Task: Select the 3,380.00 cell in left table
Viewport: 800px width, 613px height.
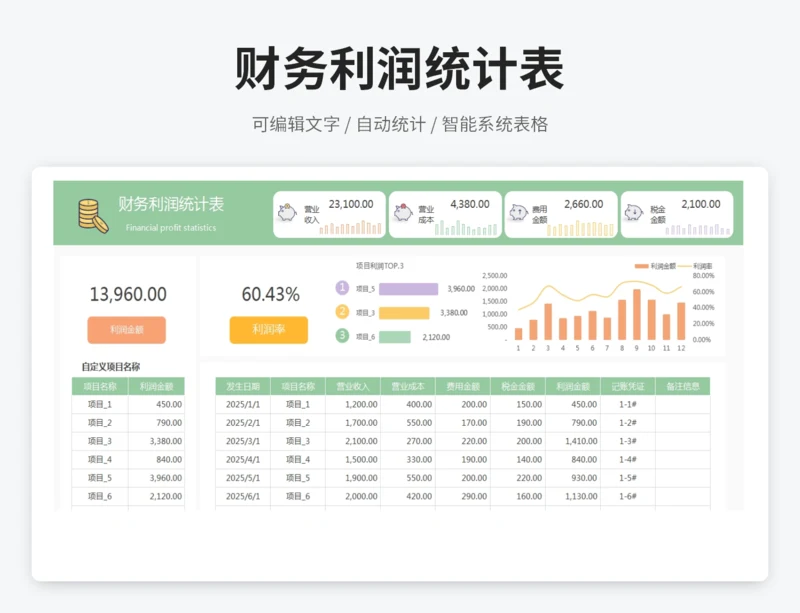Action: pos(156,441)
